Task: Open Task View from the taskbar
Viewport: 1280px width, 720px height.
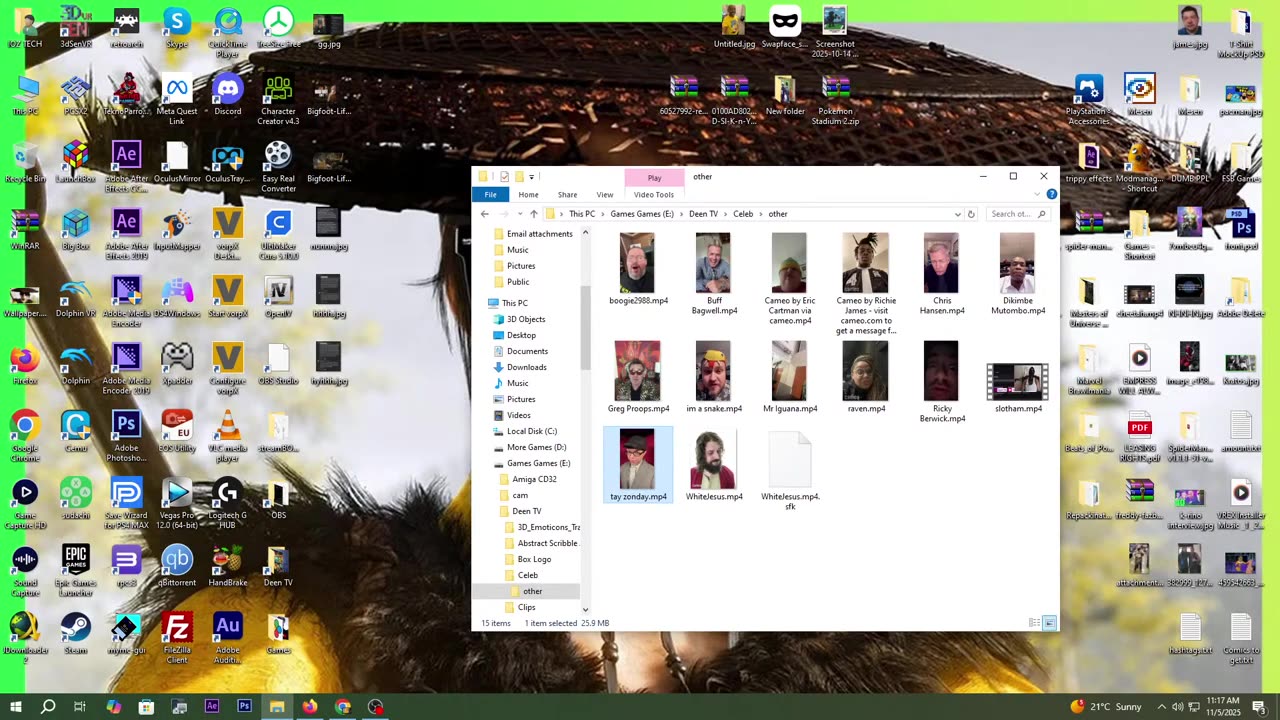Action: [x=80, y=706]
